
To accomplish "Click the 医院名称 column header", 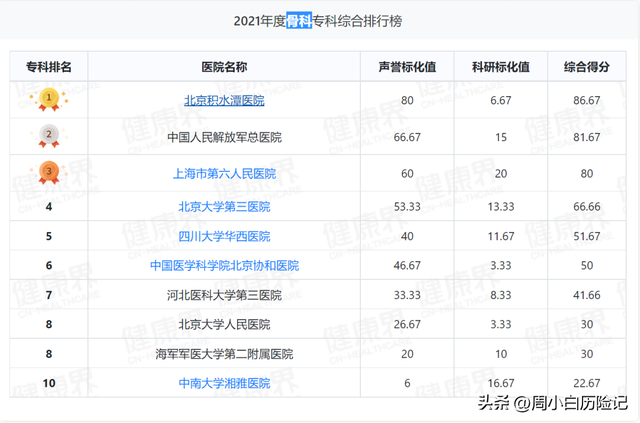I will click(x=224, y=67).
